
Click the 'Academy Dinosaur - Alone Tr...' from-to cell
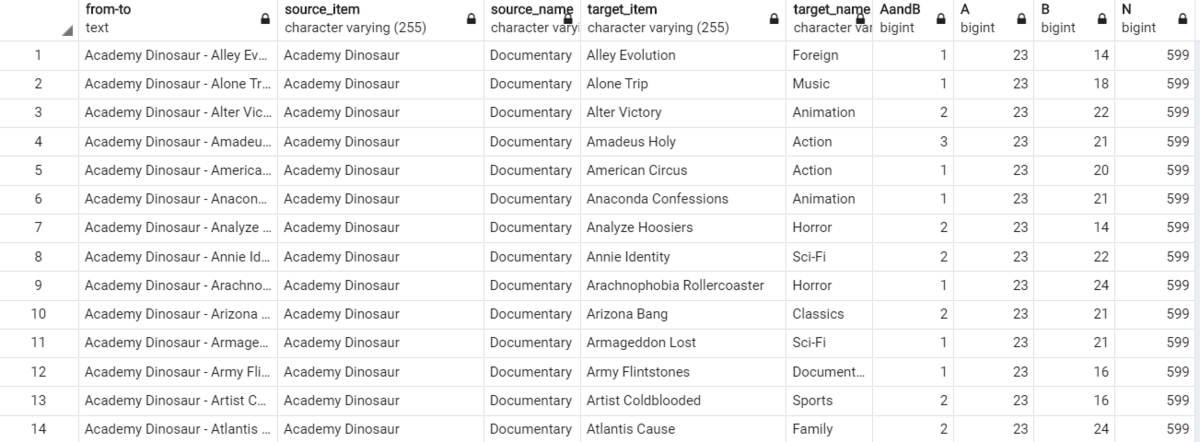click(x=178, y=84)
